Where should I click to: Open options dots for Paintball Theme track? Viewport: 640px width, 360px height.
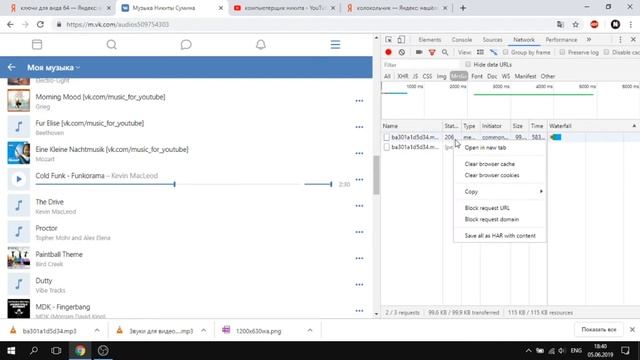tap(359, 258)
